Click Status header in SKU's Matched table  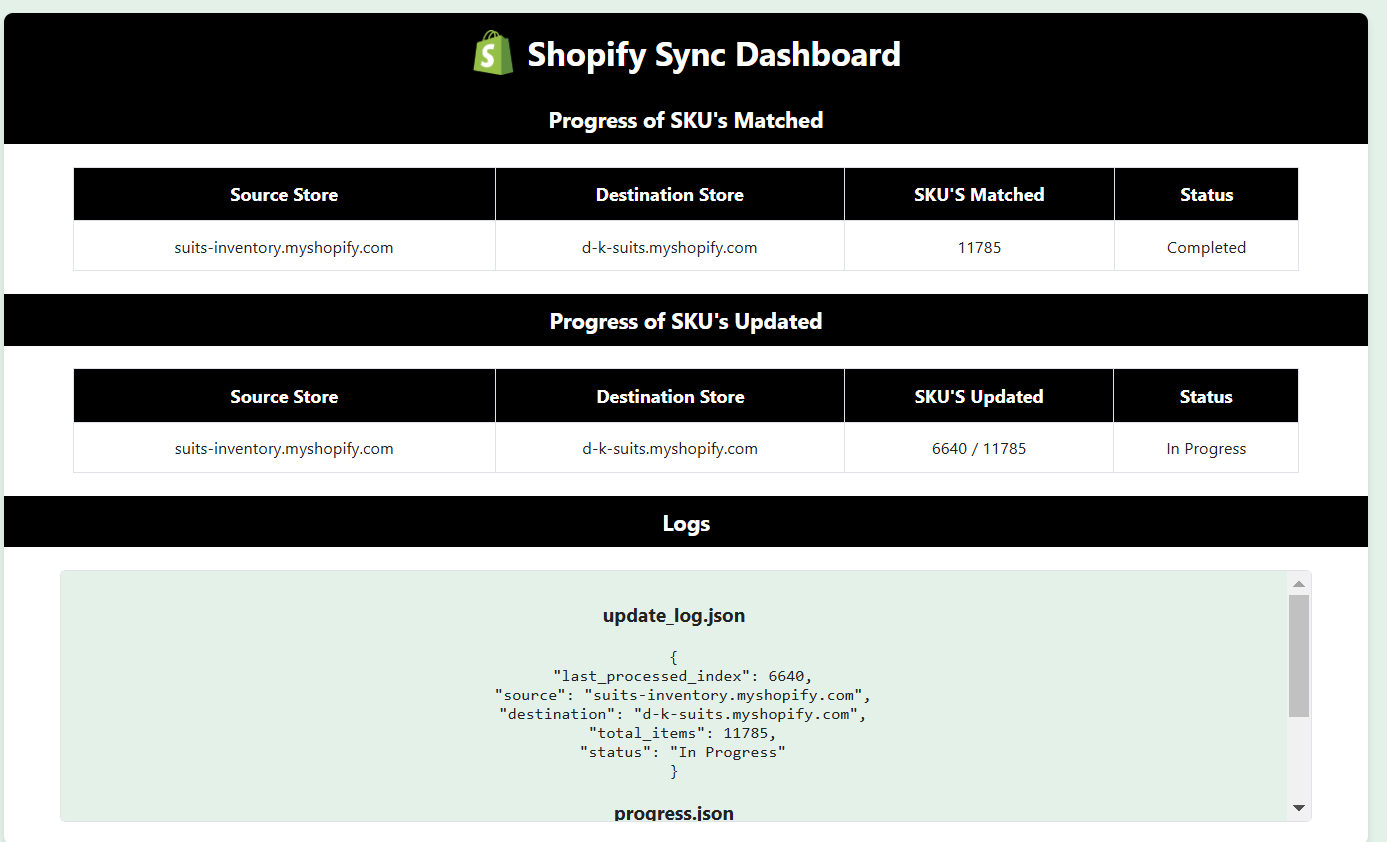click(1206, 194)
